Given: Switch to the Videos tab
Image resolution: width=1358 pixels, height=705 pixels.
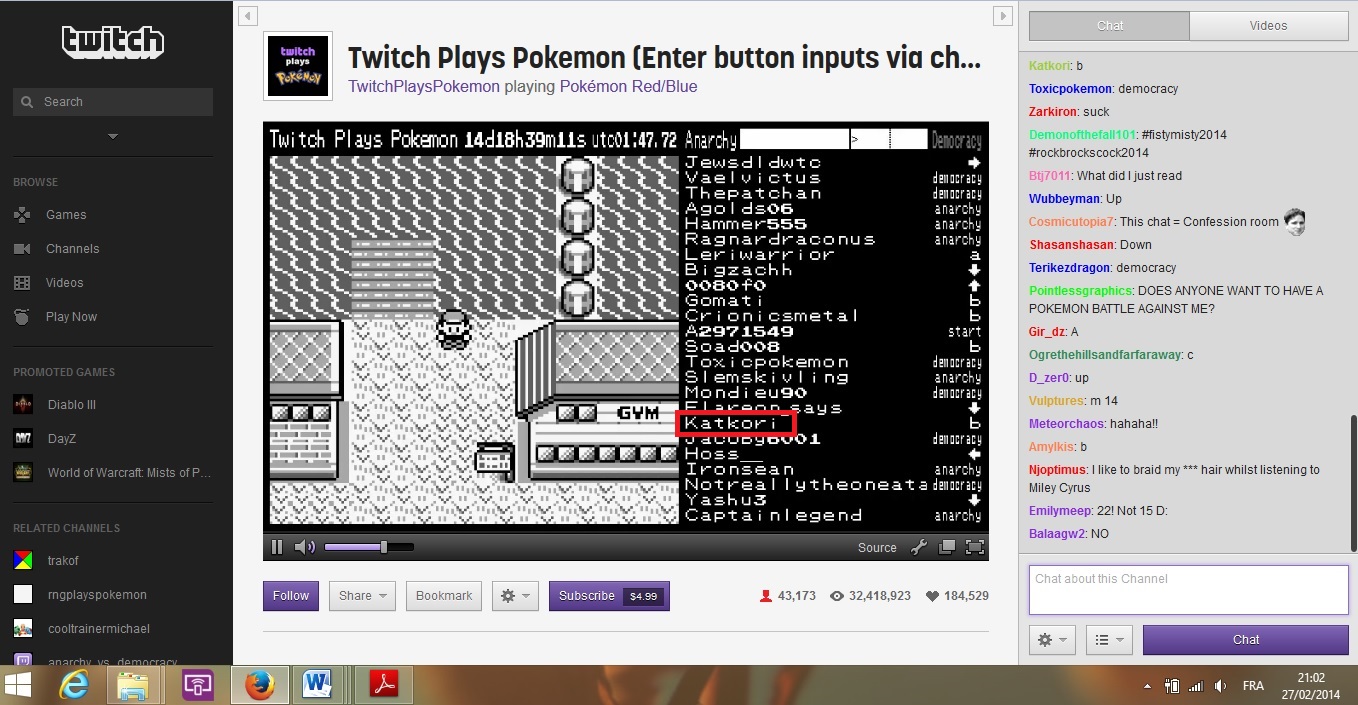Looking at the screenshot, I should click(1268, 26).
